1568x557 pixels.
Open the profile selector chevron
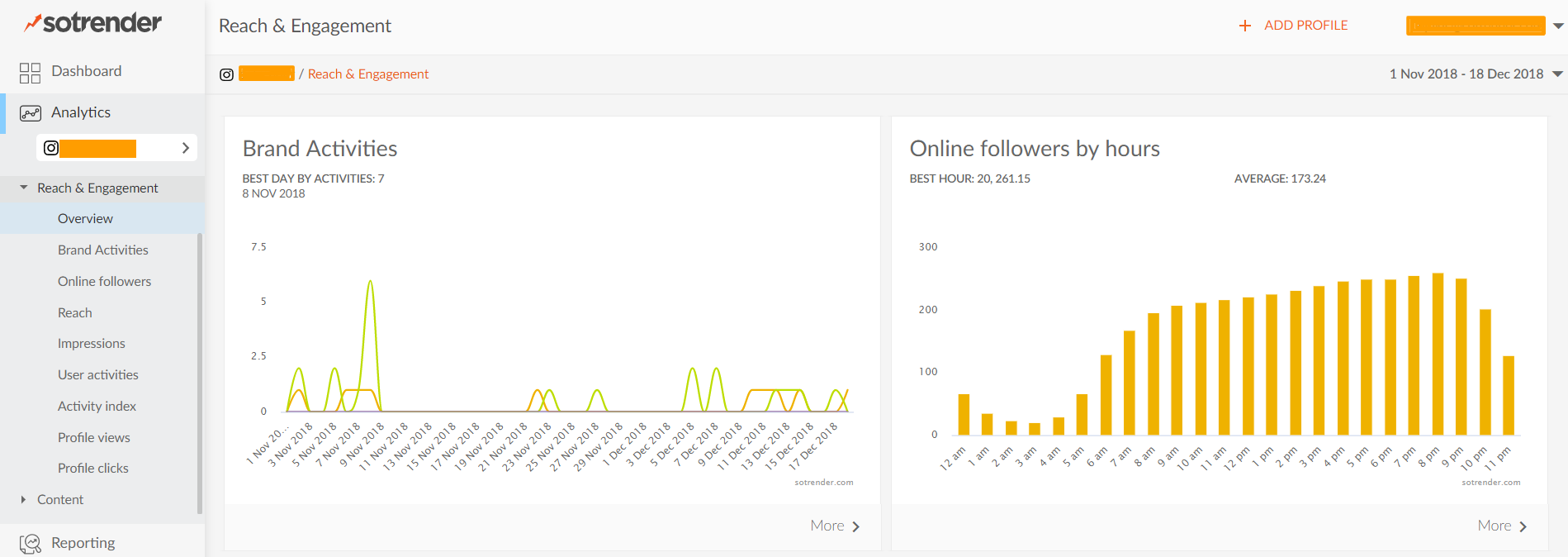pos(186,148)
